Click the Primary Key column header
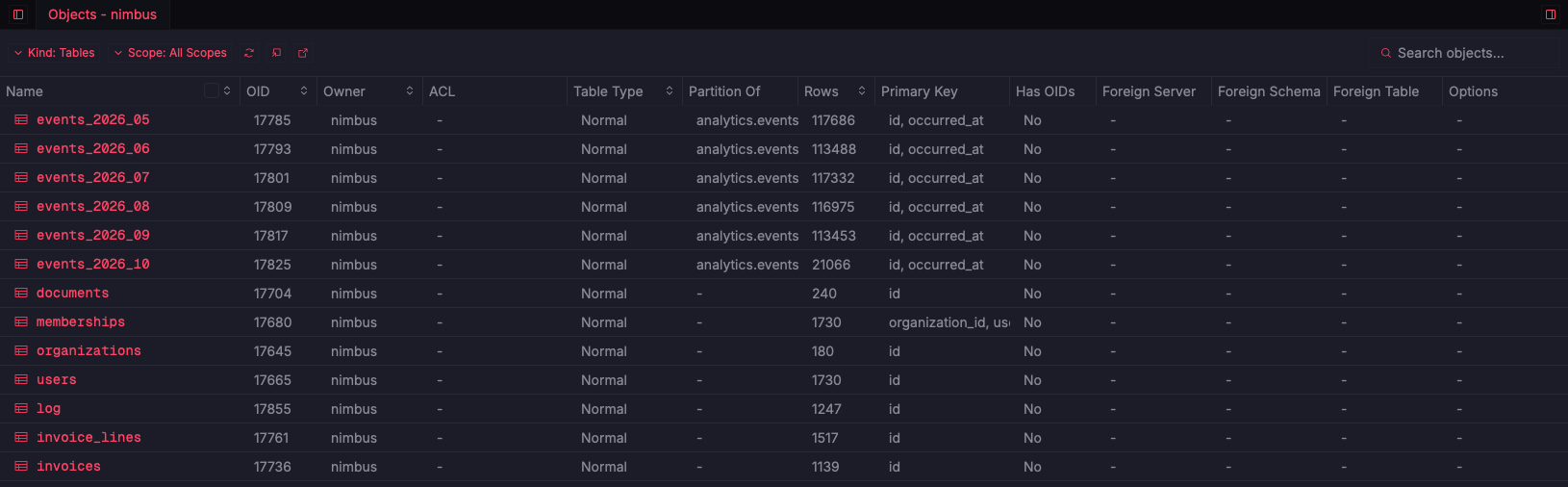The width and height of the screenshot is (1568, 487). click(x=942, y=91)
